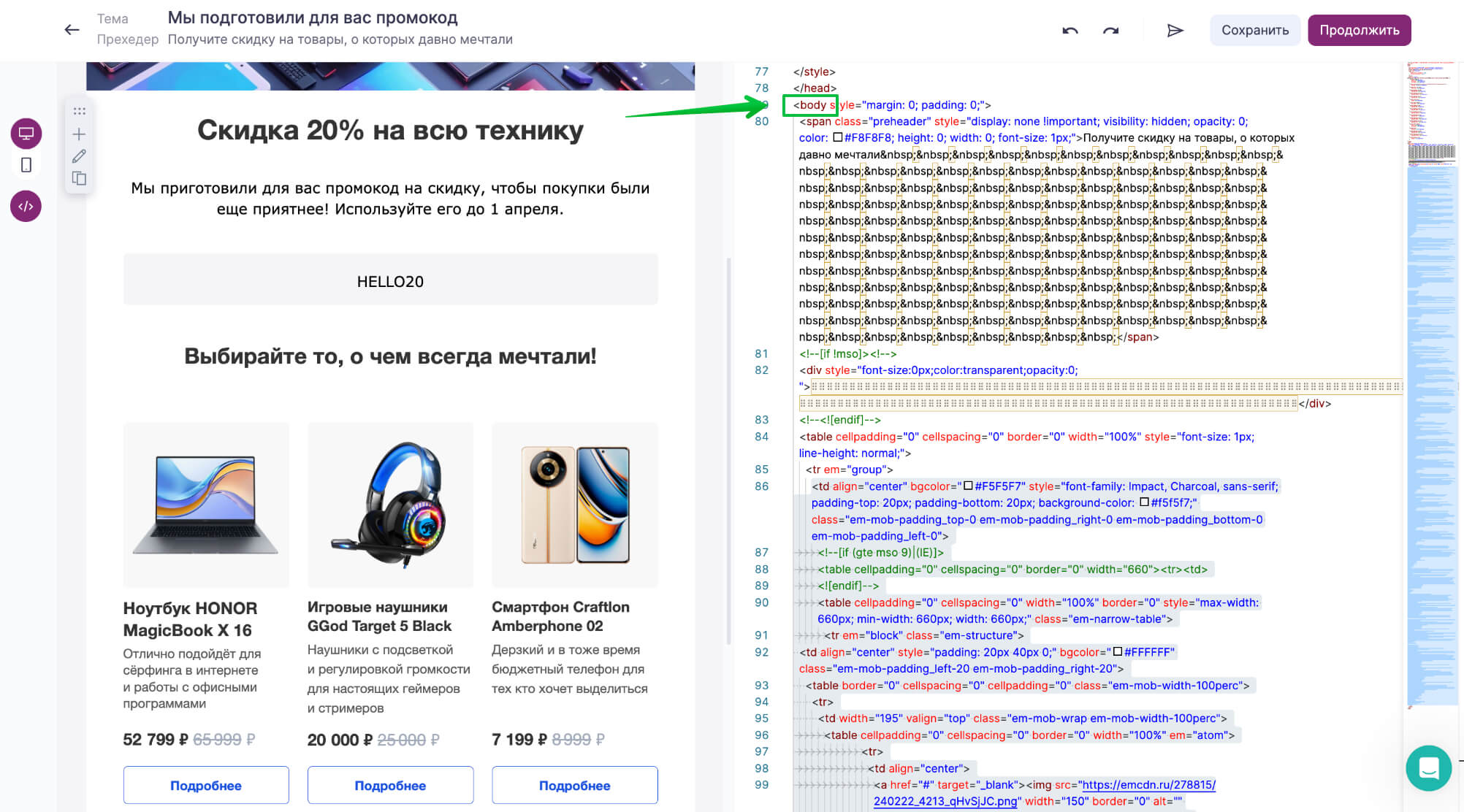Viewport: 1464px width, 812px height.
Task: Duplicate block with copy icon
Action: tap(79, 178)
